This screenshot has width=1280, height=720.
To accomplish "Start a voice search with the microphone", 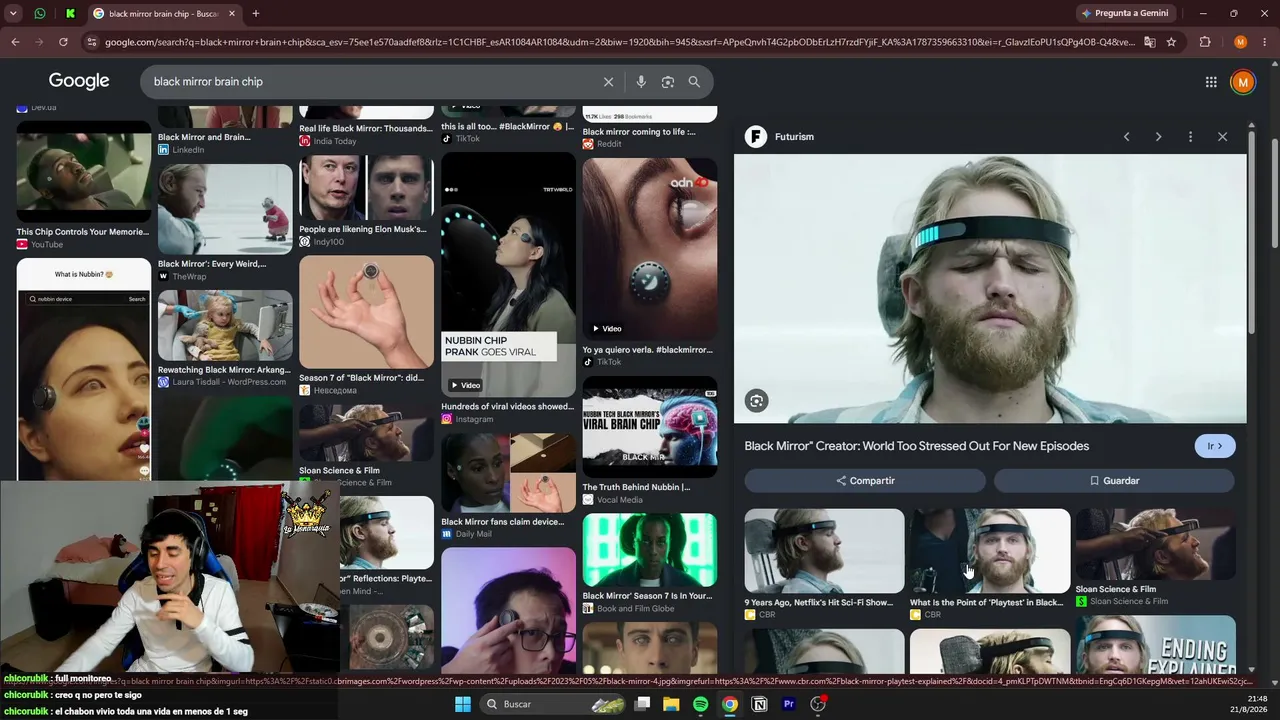I will (x=641, y=82).
